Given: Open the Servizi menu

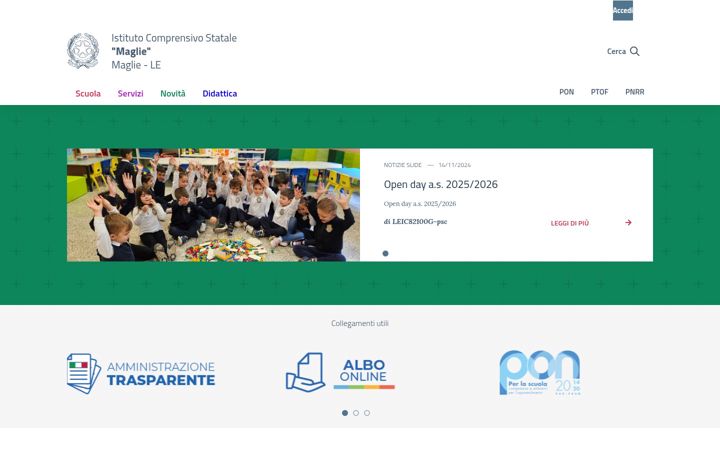Looking at the screenshot, I should click(130, 94).
